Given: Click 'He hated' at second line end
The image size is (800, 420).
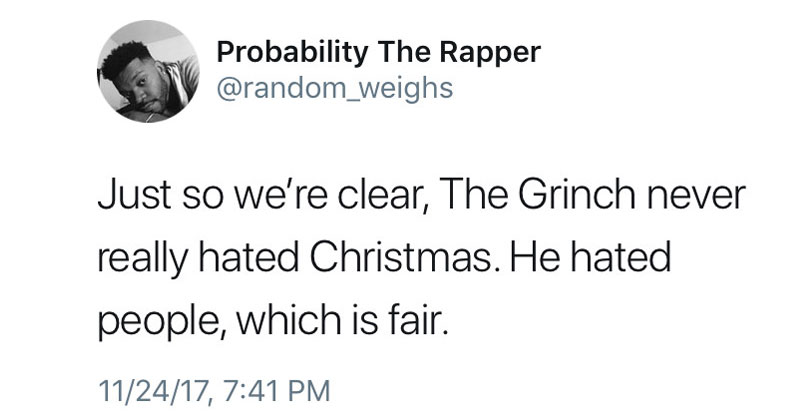Looking at the screenshot, I should point(590,257).
